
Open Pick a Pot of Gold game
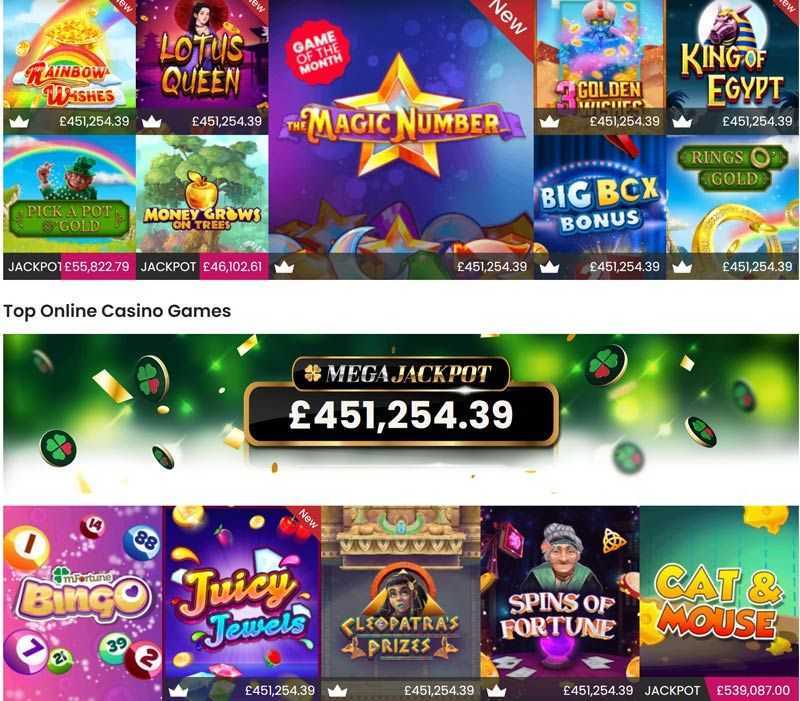[x=69, y=207]
